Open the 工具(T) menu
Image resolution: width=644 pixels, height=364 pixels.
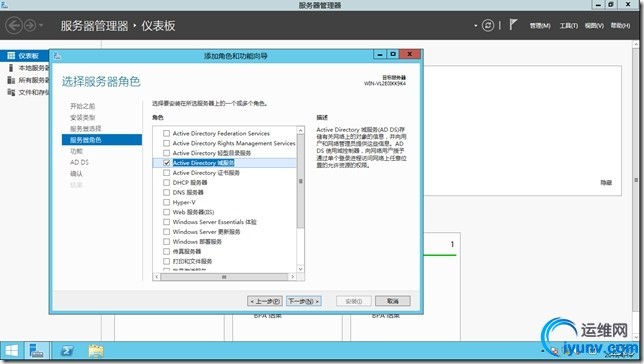568,25
